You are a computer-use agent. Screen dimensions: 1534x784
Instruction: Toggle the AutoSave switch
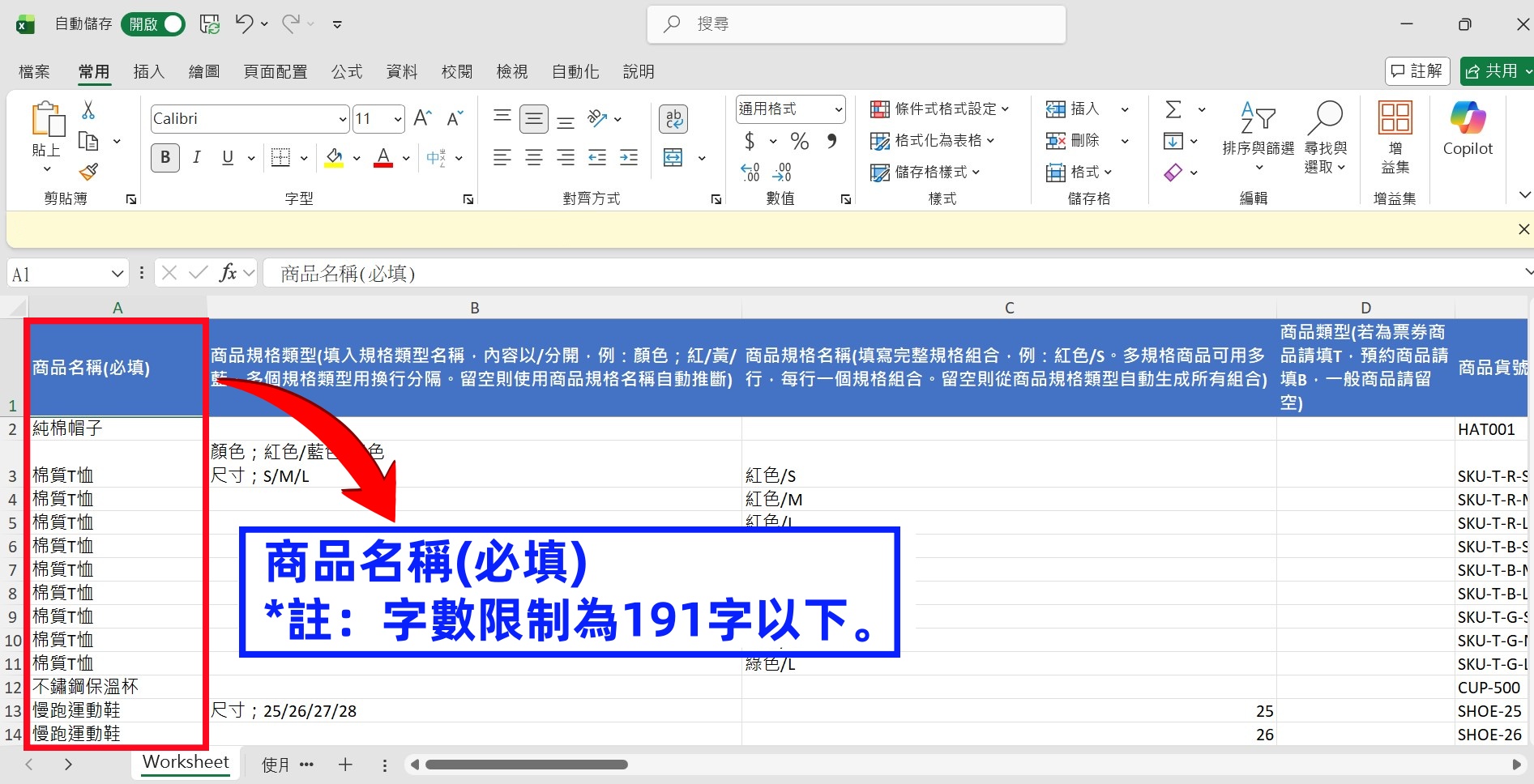(x=153, y=24)
